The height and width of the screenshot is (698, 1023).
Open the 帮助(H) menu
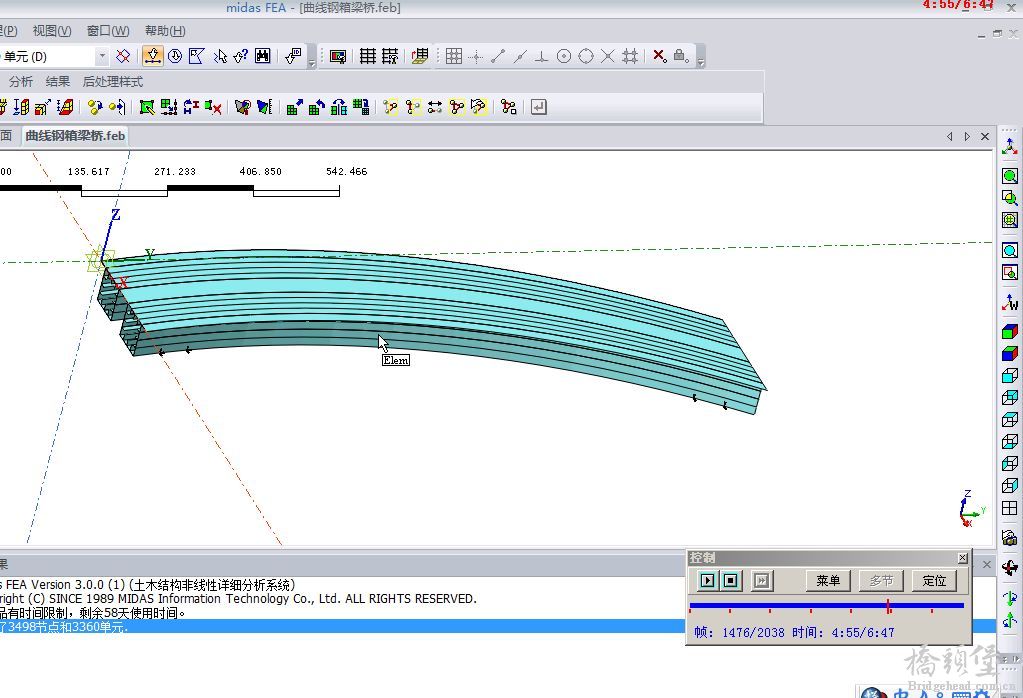[x=165, y=31]
